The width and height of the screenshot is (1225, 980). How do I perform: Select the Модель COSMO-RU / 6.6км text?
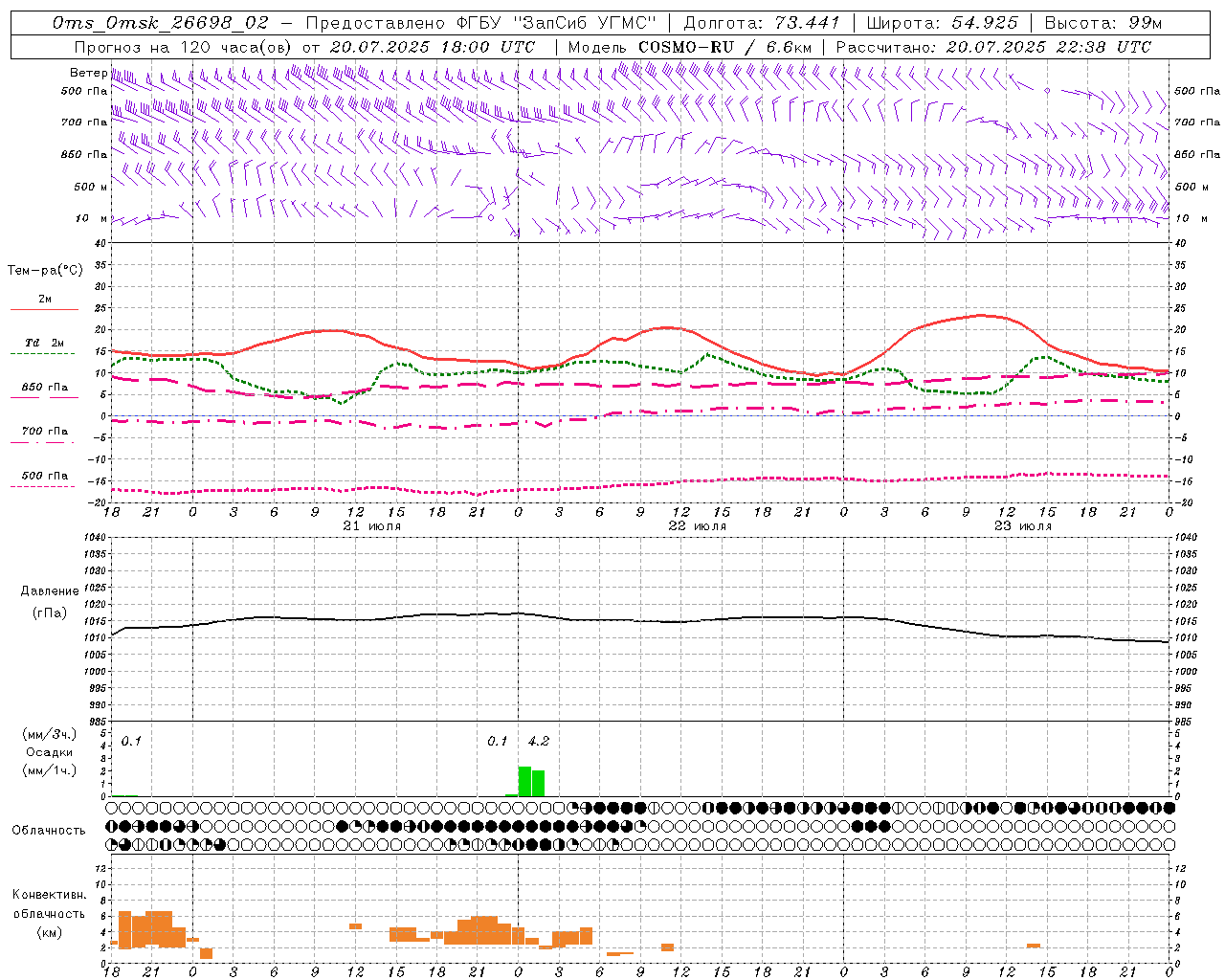point(689,47)
